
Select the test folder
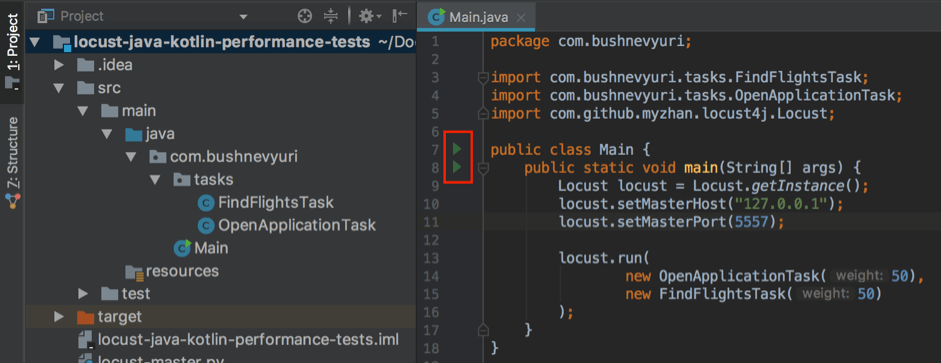(135, 293)
